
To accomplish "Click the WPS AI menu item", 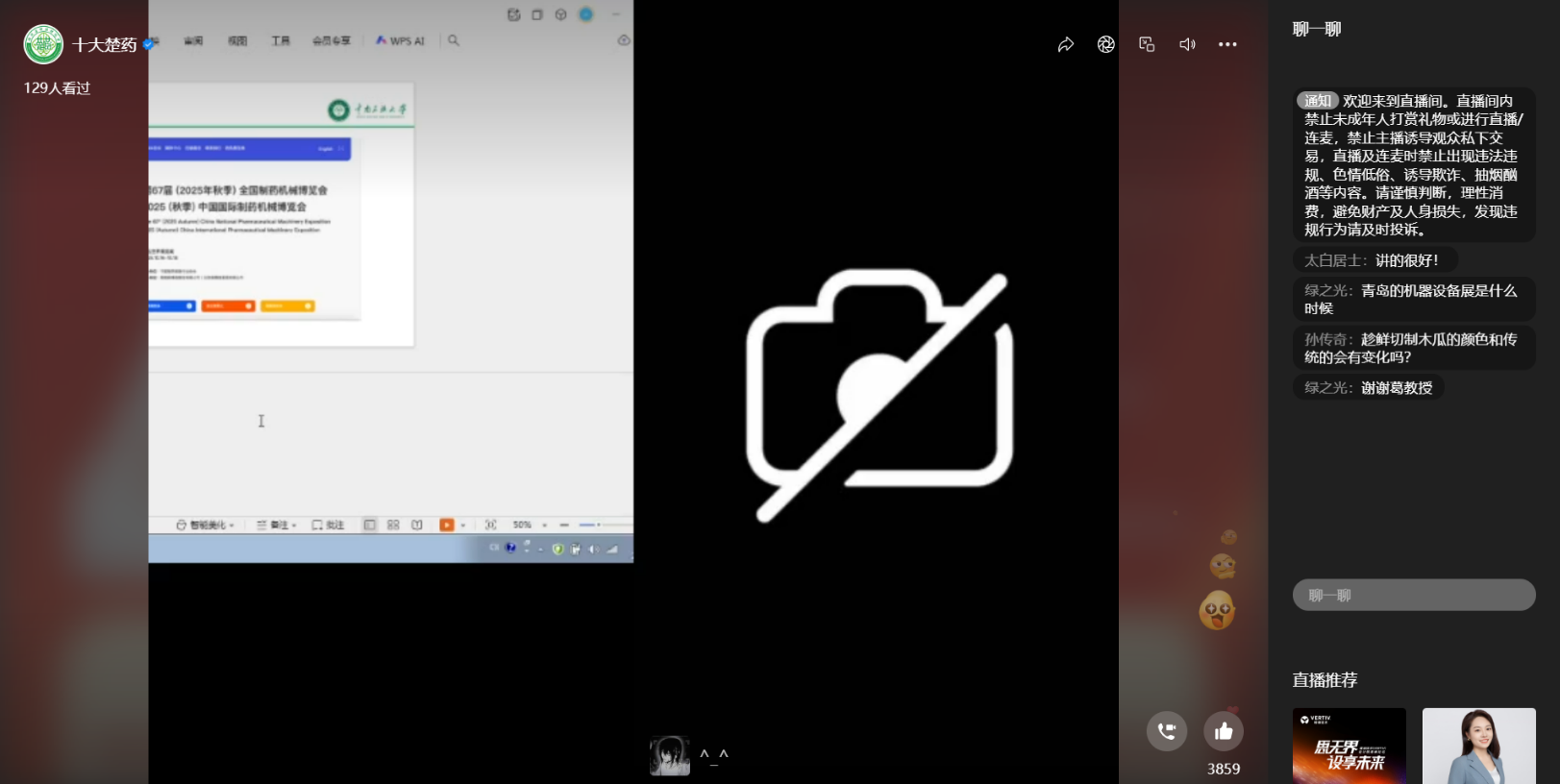I will (400, 40).
